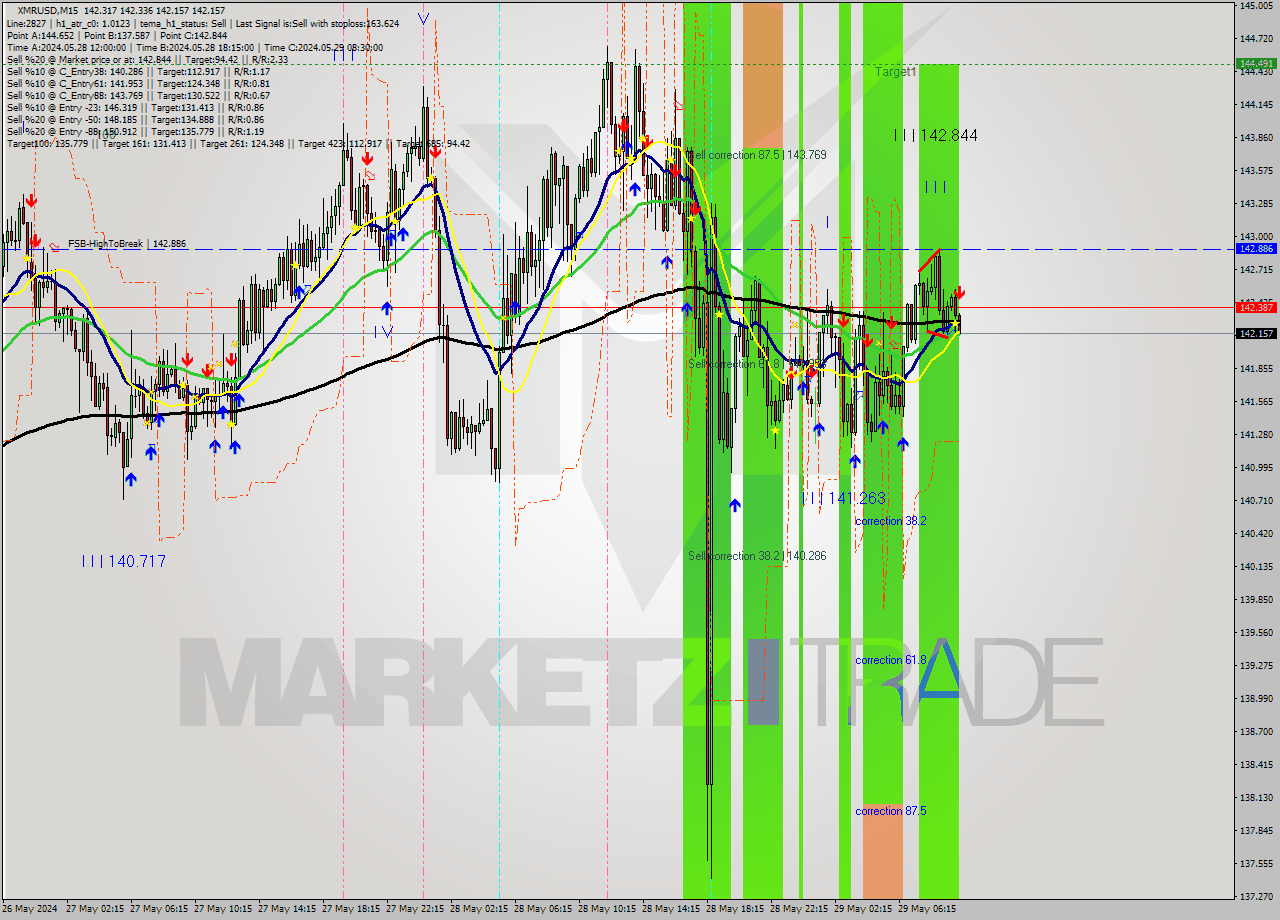
Task: Click the 143.860 price axis label
Action: (1255, 138)
